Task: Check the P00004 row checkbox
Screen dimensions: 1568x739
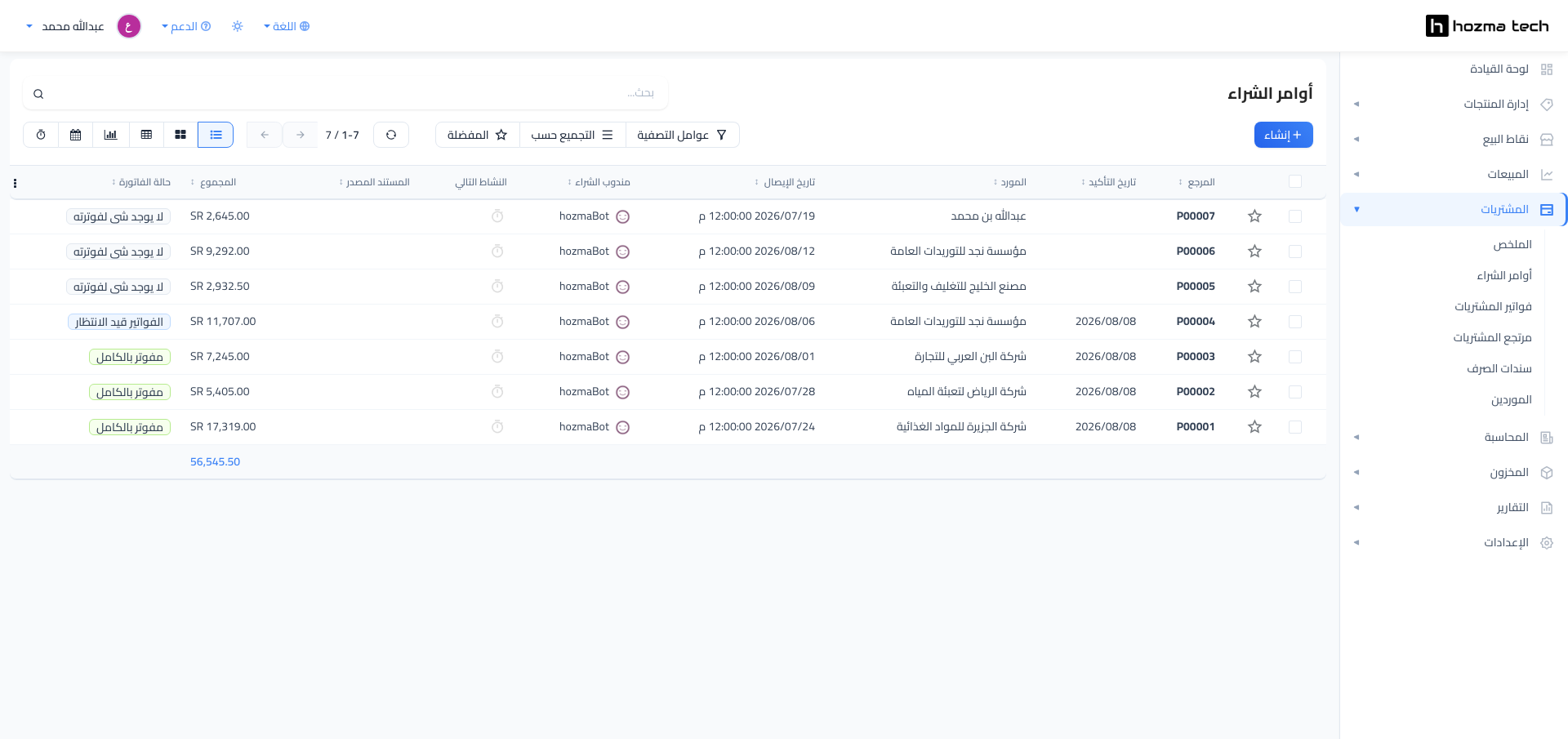Action: pos(1295,322)
